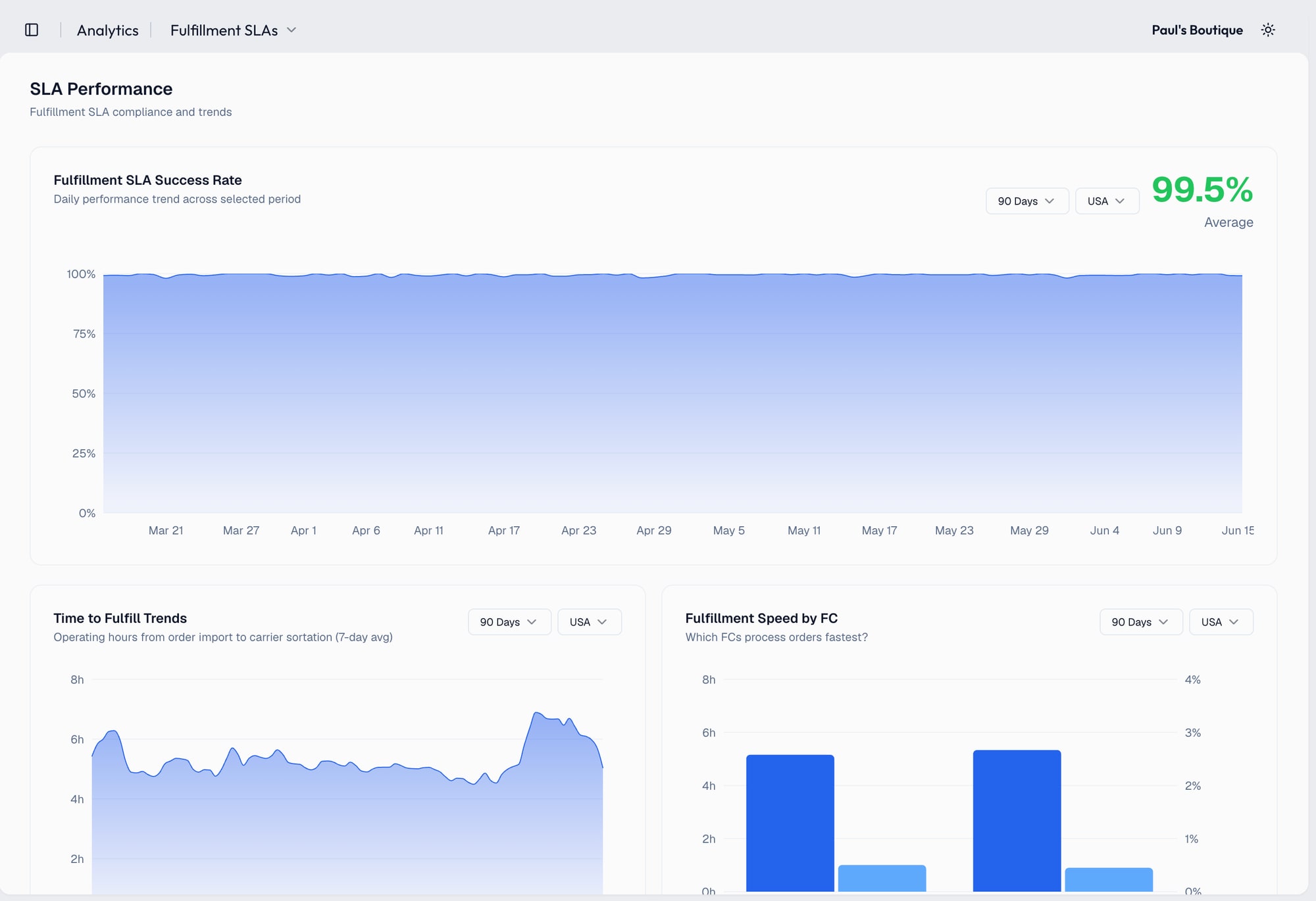Click Paul's Boutique store name
1316x901 pixels.
[1197, 30]
